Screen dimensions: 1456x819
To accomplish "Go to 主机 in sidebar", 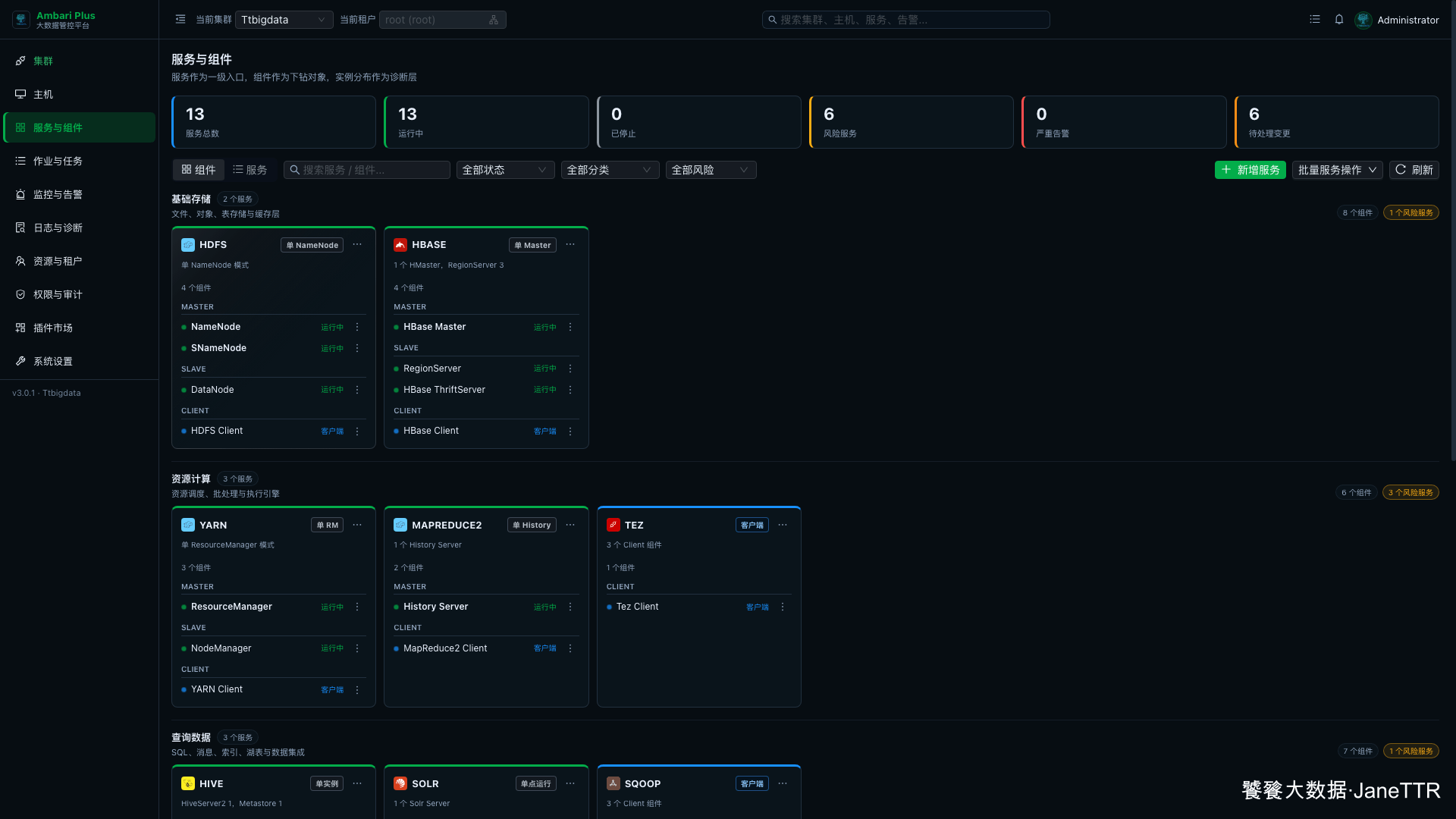I will pyautogui.click(x=79, y=94).
